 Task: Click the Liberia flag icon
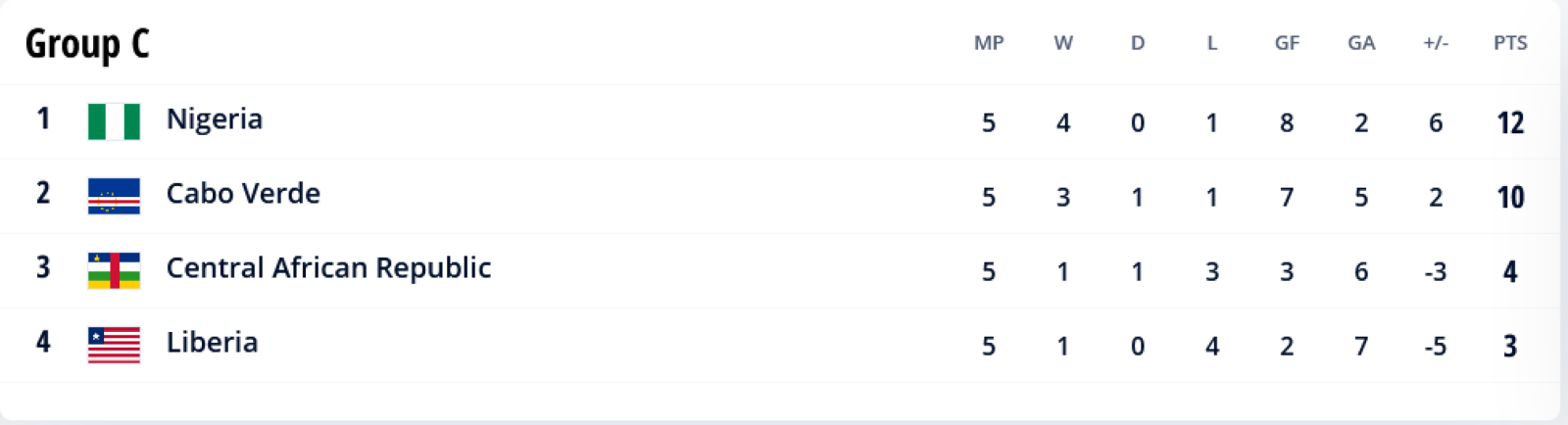[114, 345]
